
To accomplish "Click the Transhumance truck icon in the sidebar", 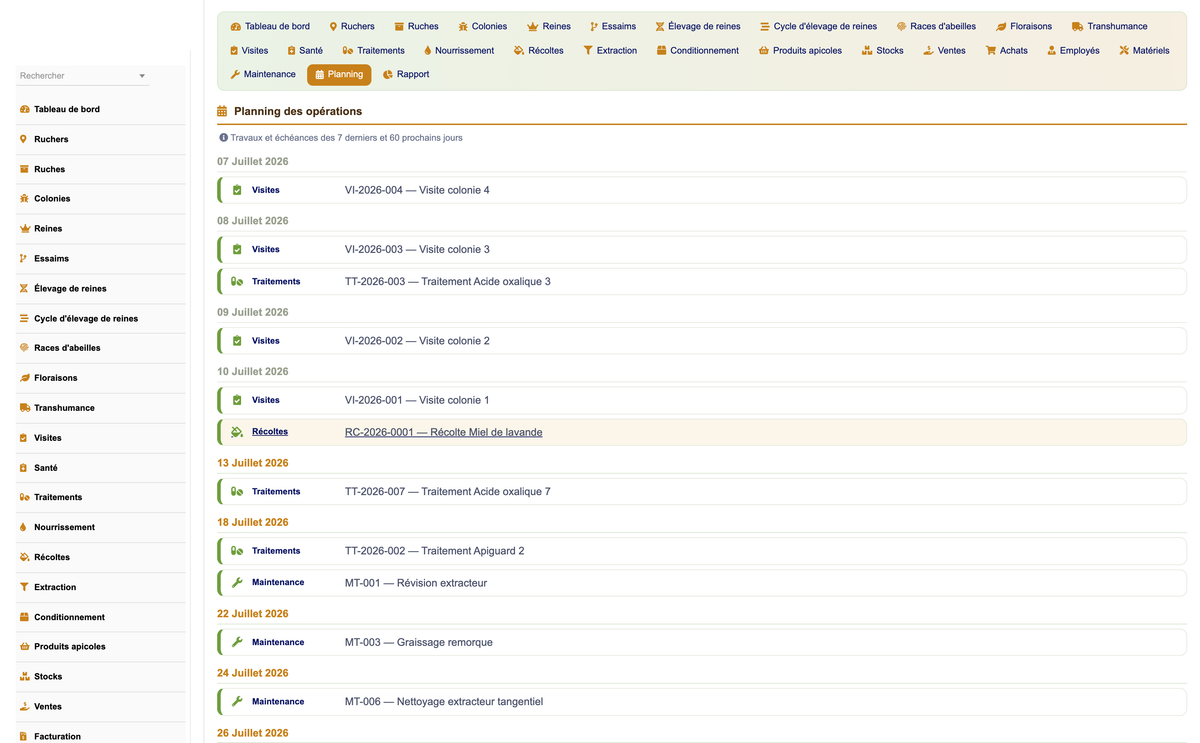I will click(x=24, y=408).
